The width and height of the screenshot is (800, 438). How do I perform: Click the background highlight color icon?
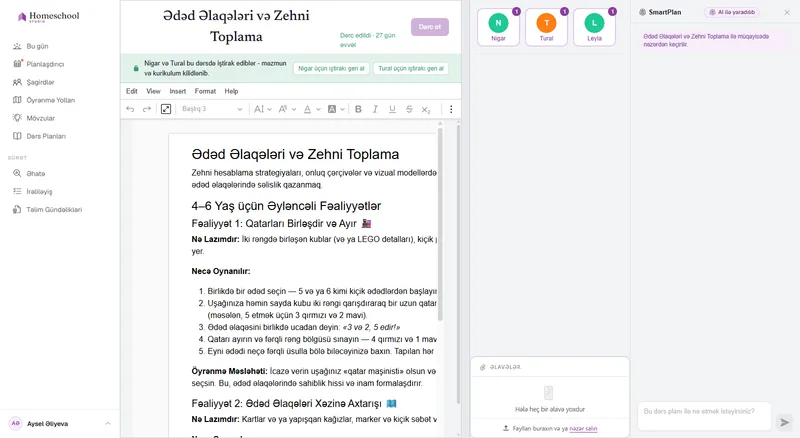coord(332,109)
